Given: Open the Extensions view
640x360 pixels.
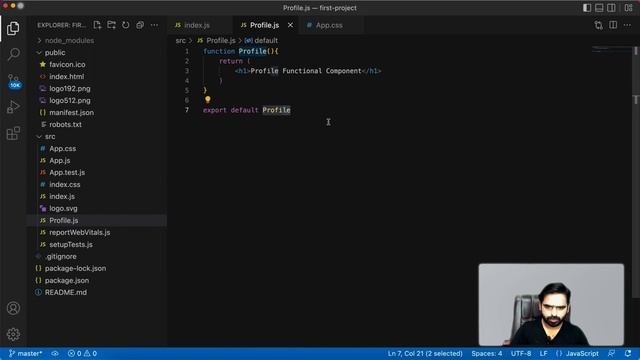Looking at the screenshot, I should (x=13, y=133).
